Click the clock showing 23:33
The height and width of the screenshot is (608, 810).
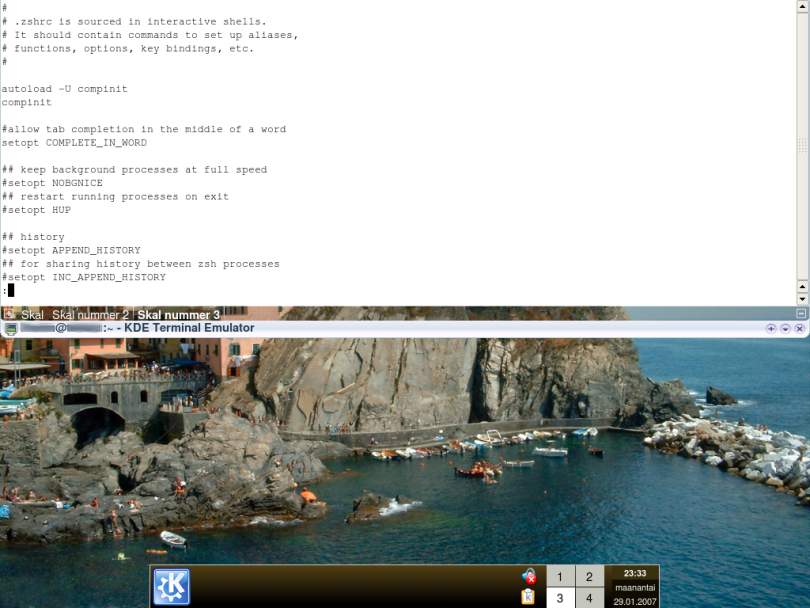(x=634, y=574)
